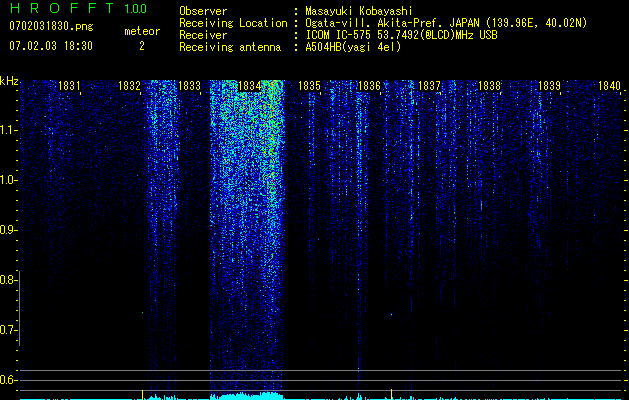Click the 0.7 kHz frequency label
The width and height of the screenshot is (629, 400).
pos(8,330)
